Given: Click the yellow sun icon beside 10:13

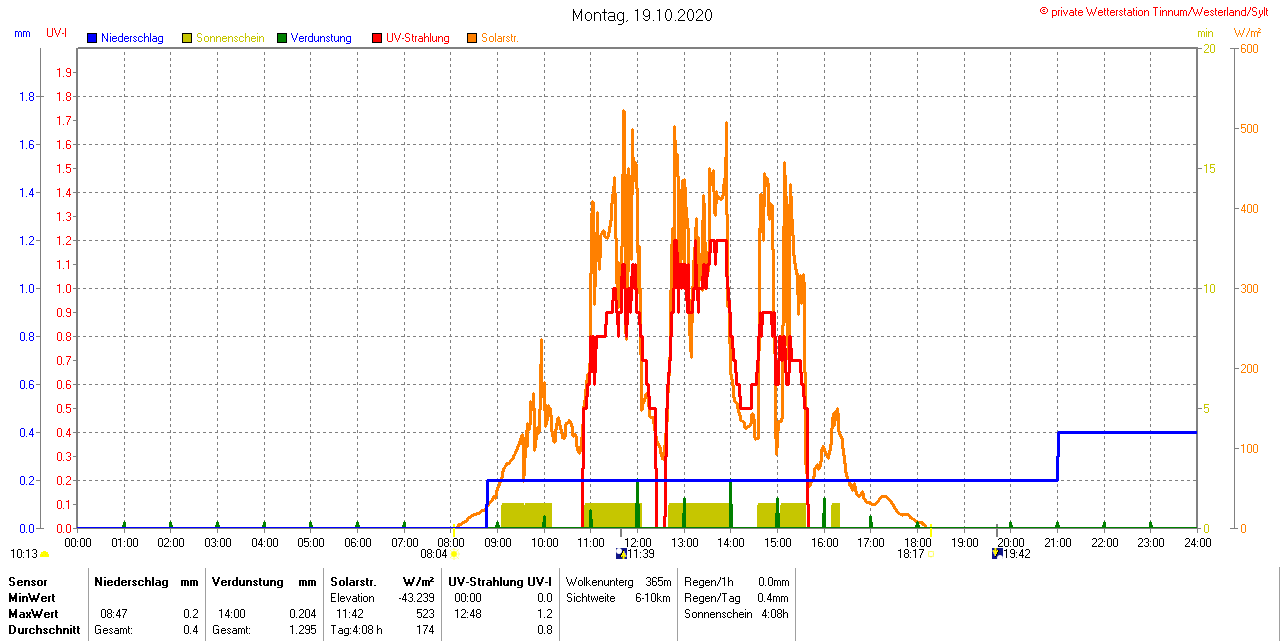Looking at the screenshot, I should point(44,554).
